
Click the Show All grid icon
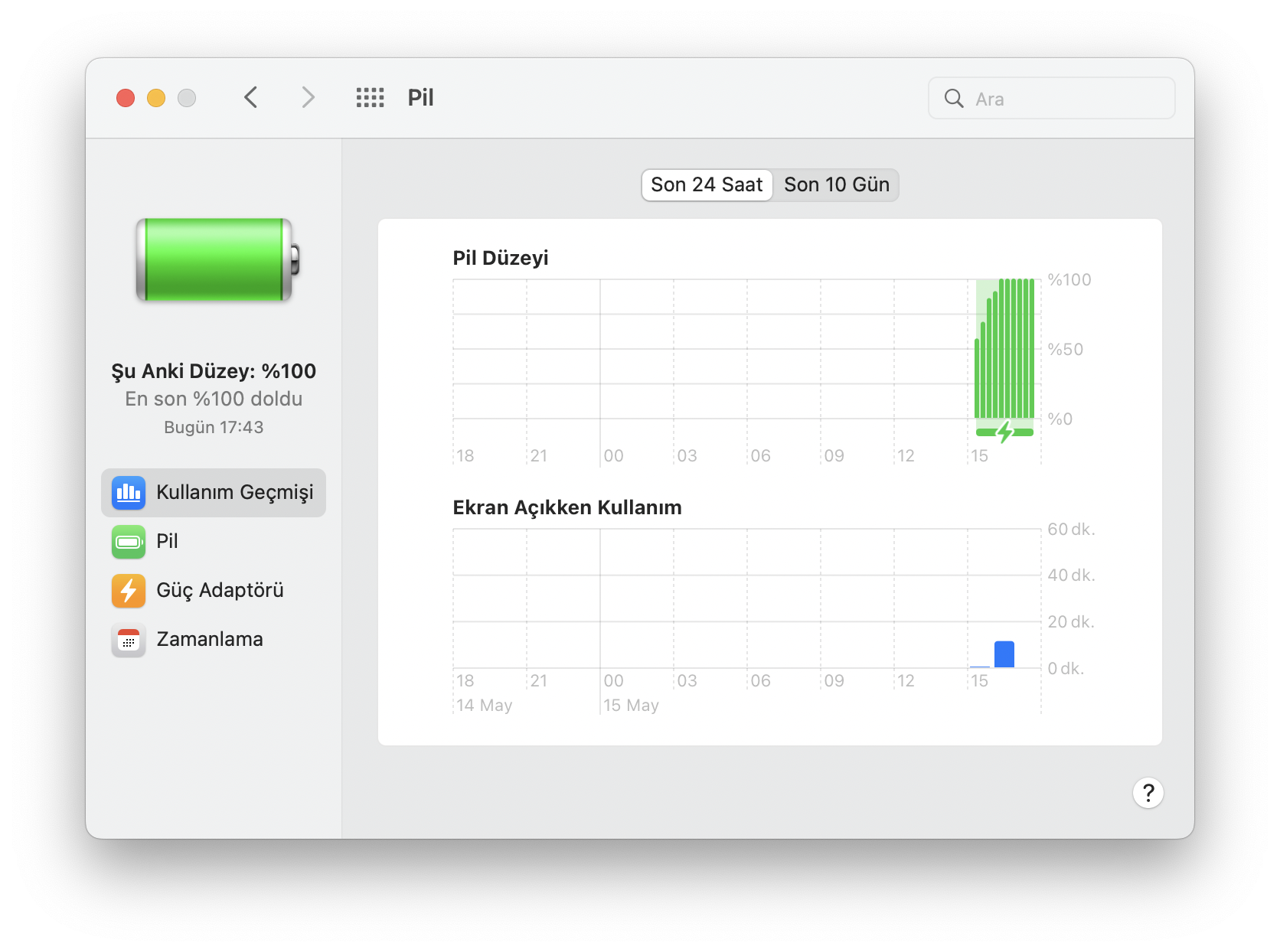(370, 97)
